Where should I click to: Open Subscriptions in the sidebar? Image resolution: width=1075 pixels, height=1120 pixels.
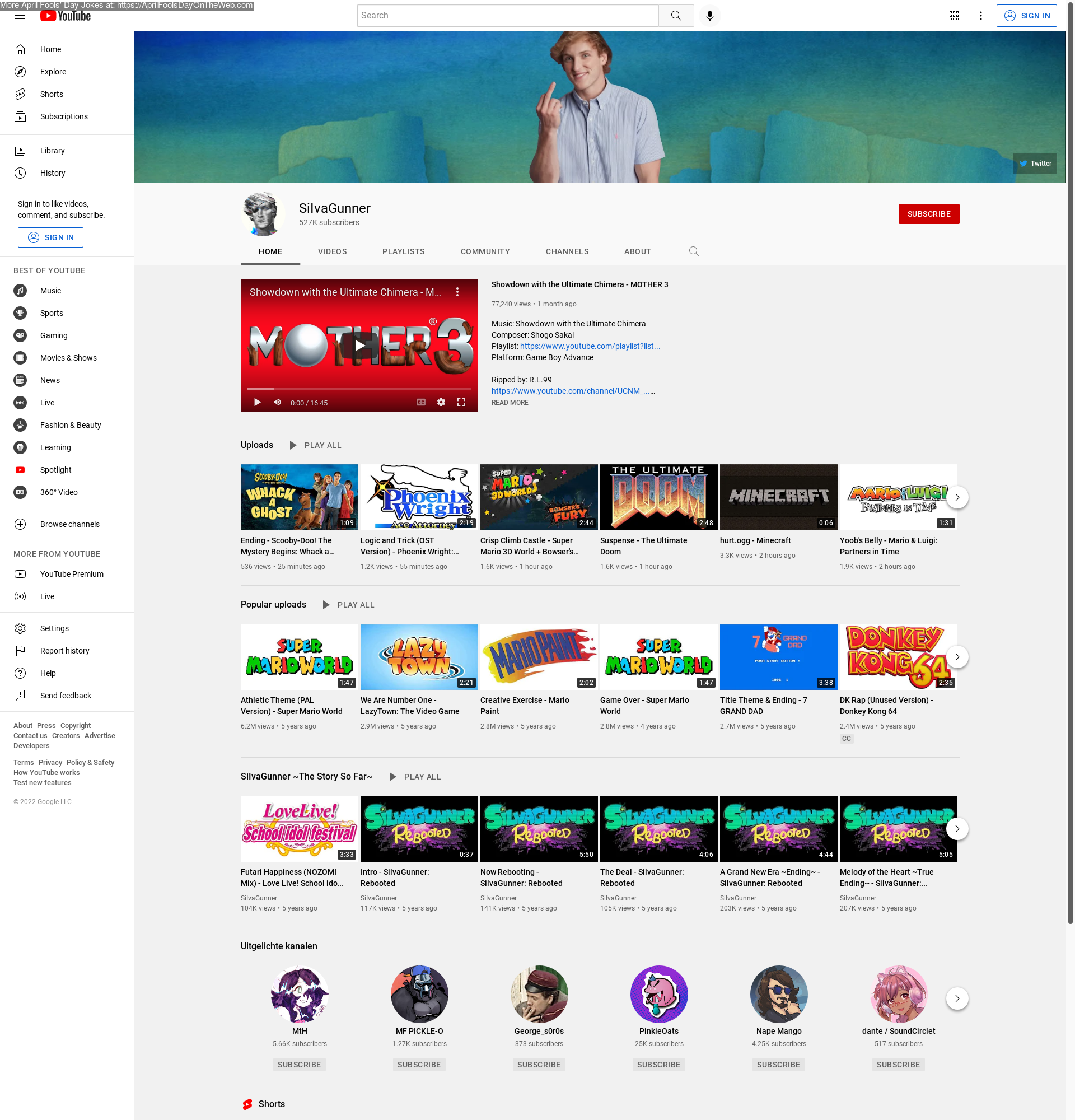coord(67,116)
